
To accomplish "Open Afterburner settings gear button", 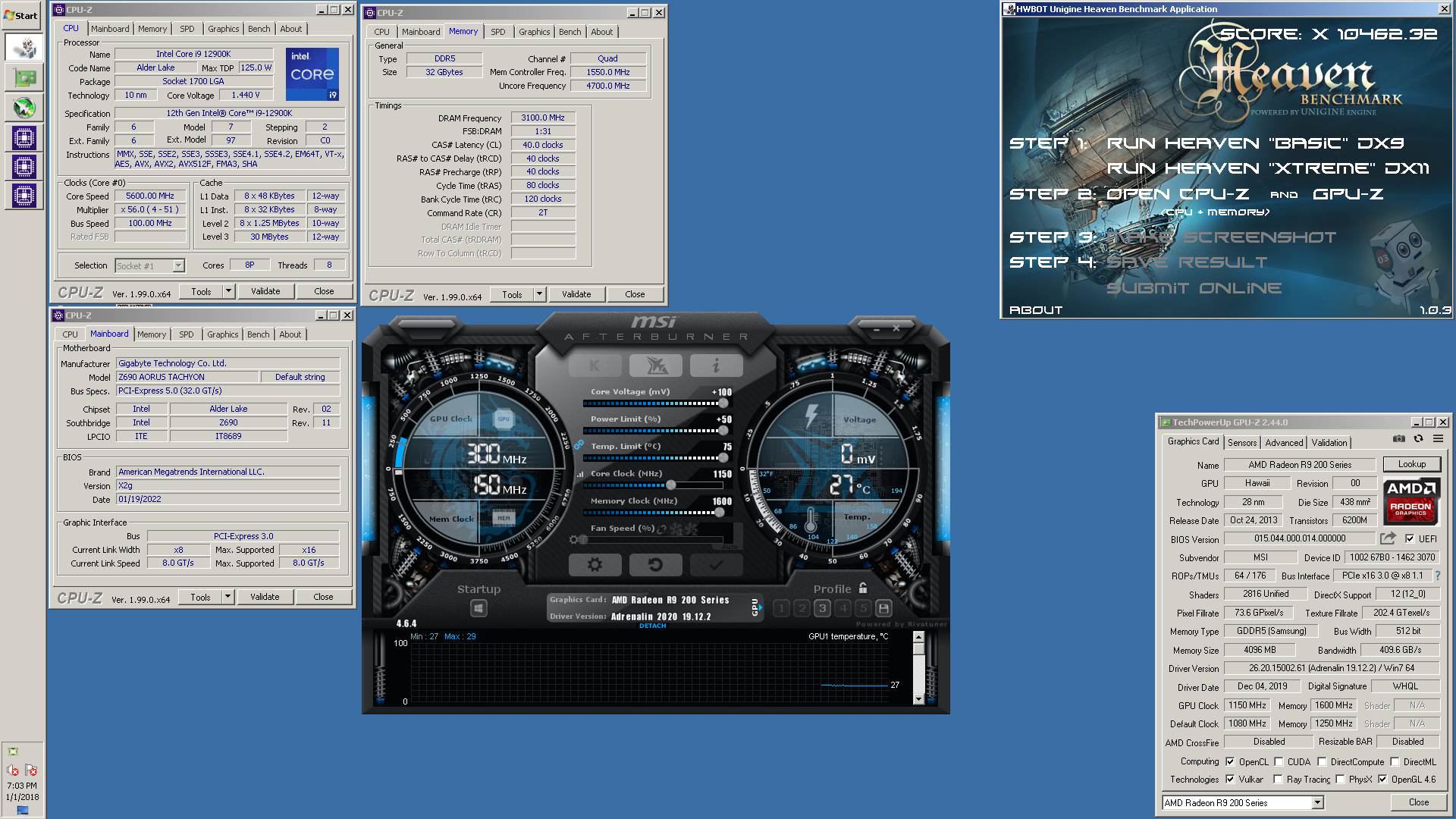I will click(x=595, y=565).
